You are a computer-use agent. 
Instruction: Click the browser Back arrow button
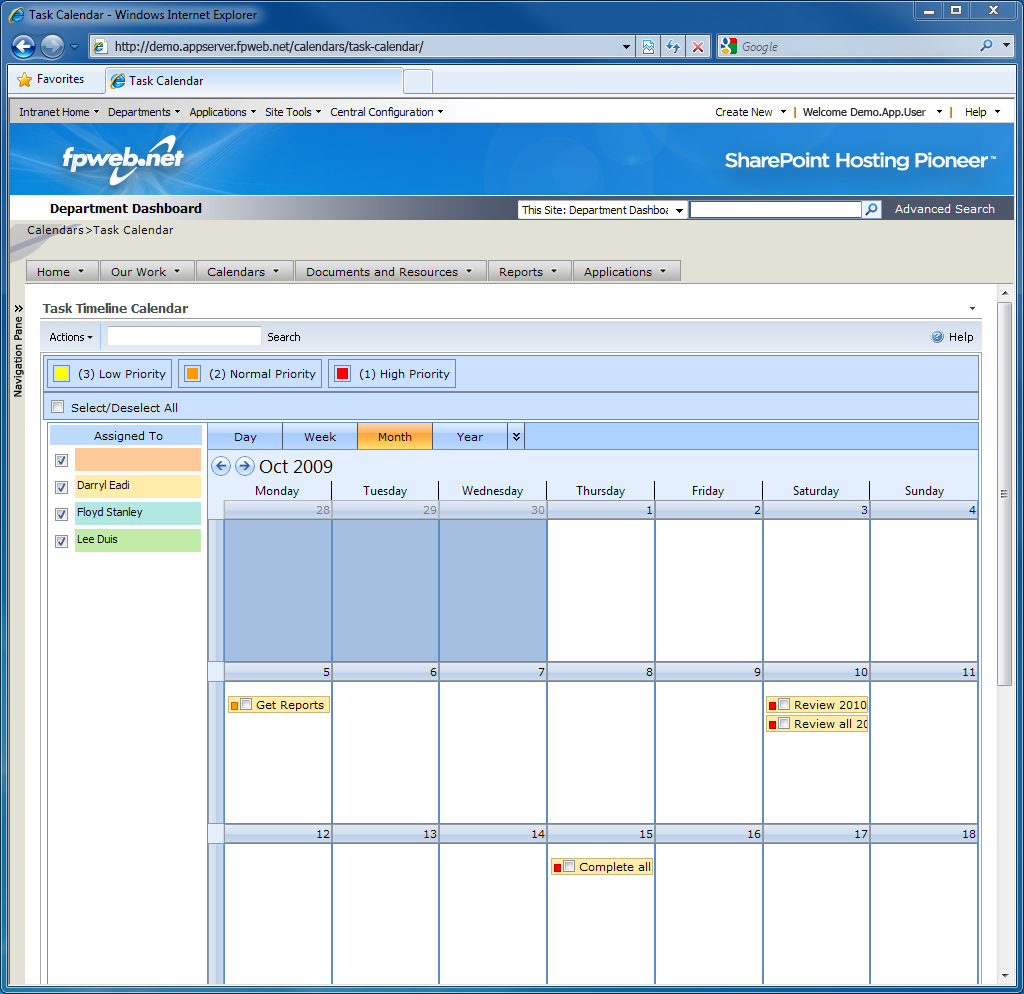24,46
